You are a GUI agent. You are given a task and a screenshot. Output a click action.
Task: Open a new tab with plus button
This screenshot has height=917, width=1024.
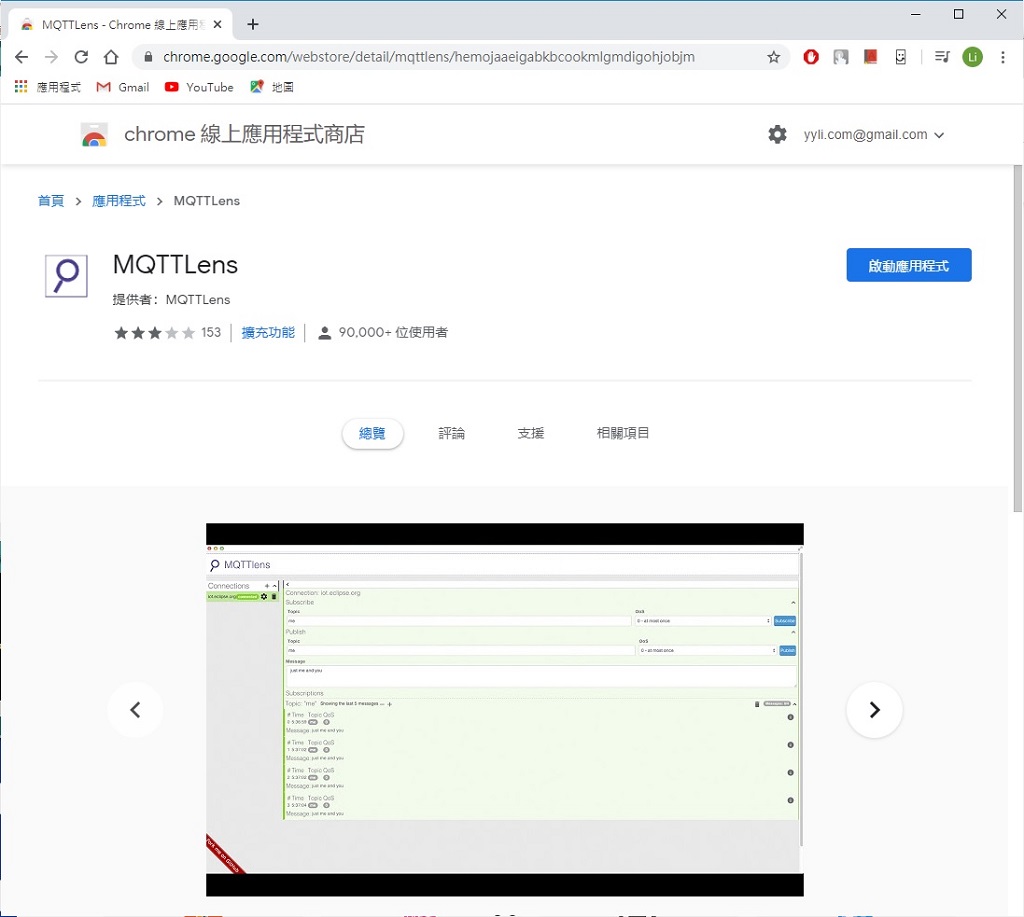(x=253, y=24)
